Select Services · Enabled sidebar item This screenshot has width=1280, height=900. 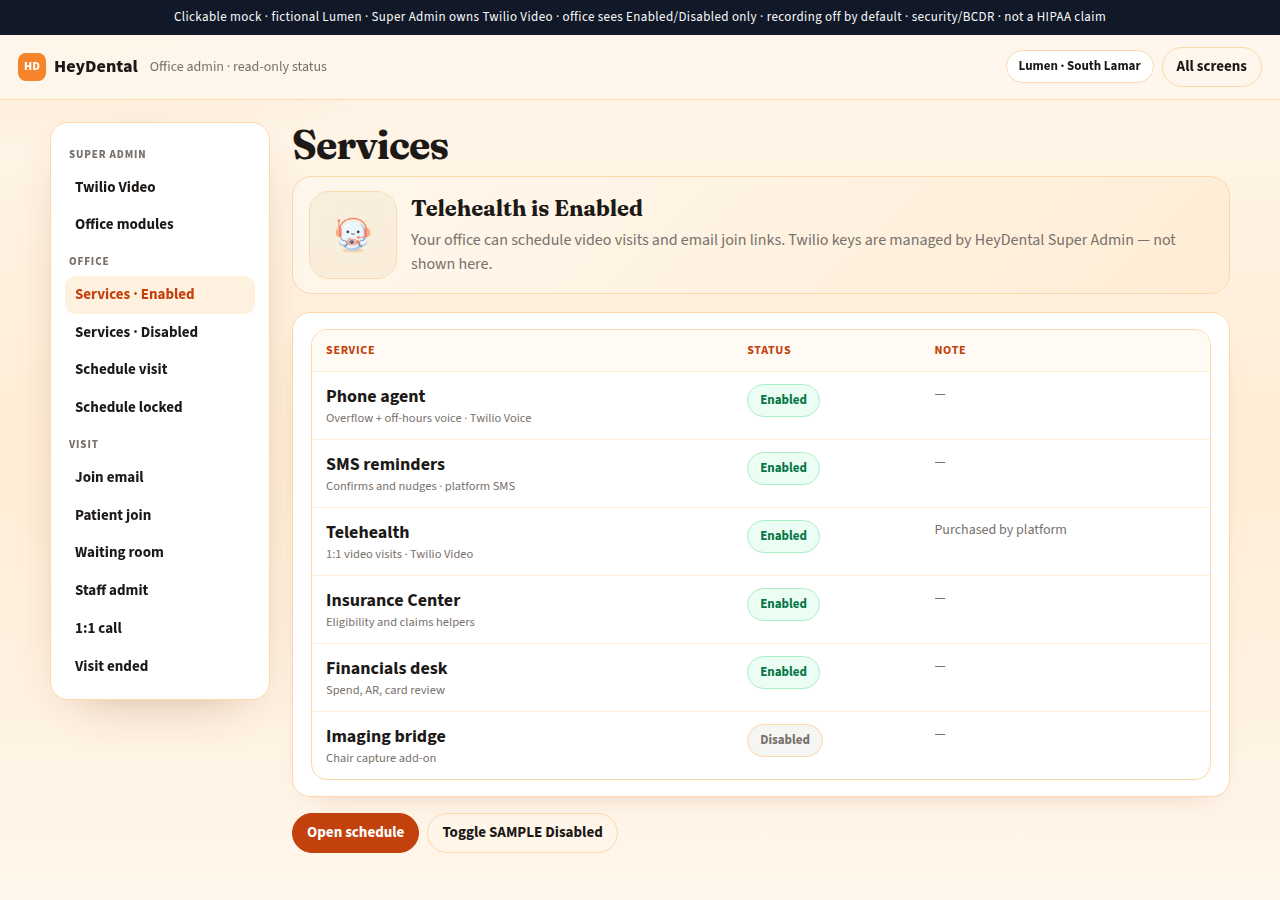(x=160, y=294)
